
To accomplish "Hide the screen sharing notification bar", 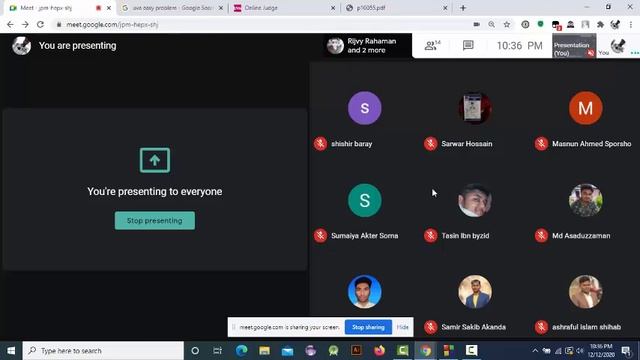I will tap(402, 327).
